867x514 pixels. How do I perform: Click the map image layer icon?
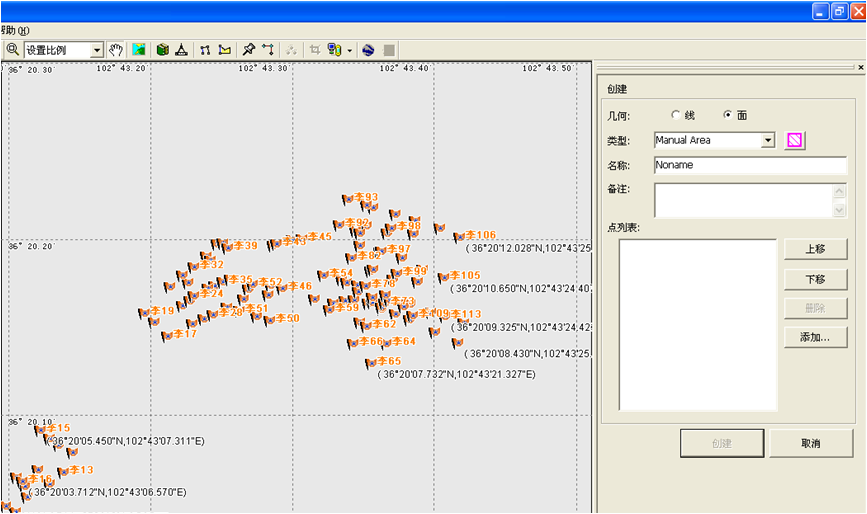point(139,49)
